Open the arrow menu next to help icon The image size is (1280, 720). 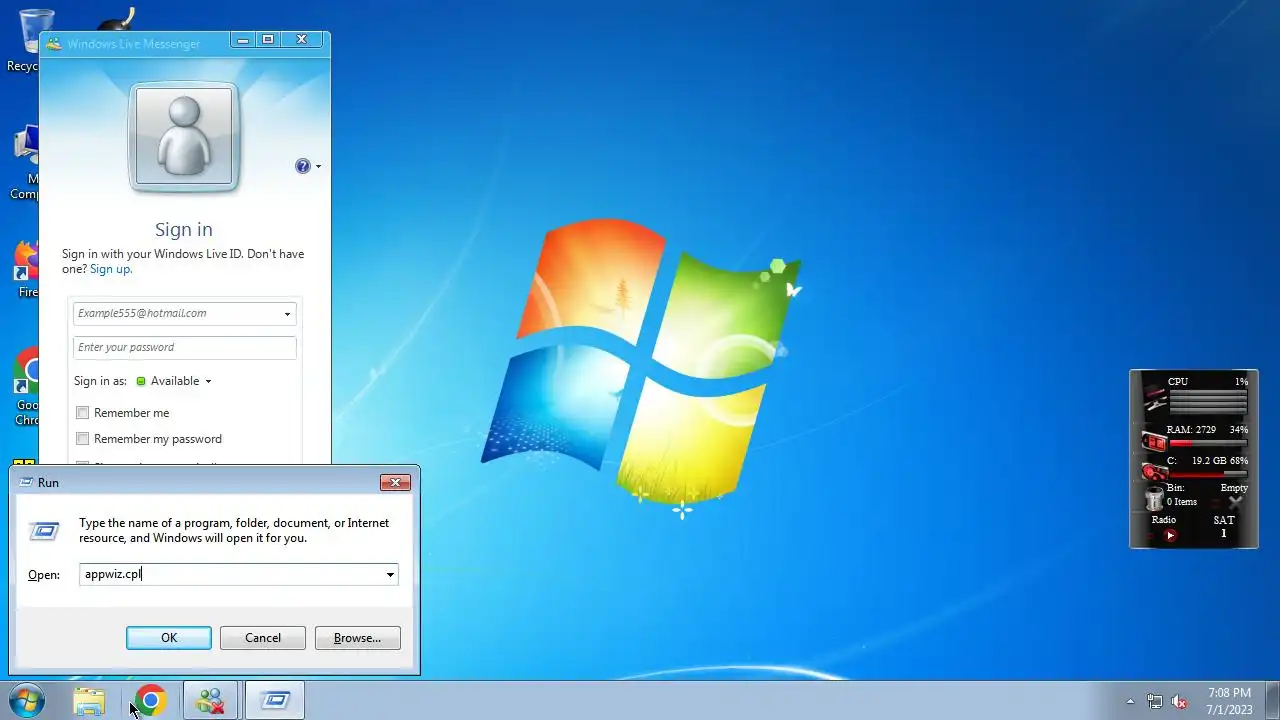(x=318, y=166)
